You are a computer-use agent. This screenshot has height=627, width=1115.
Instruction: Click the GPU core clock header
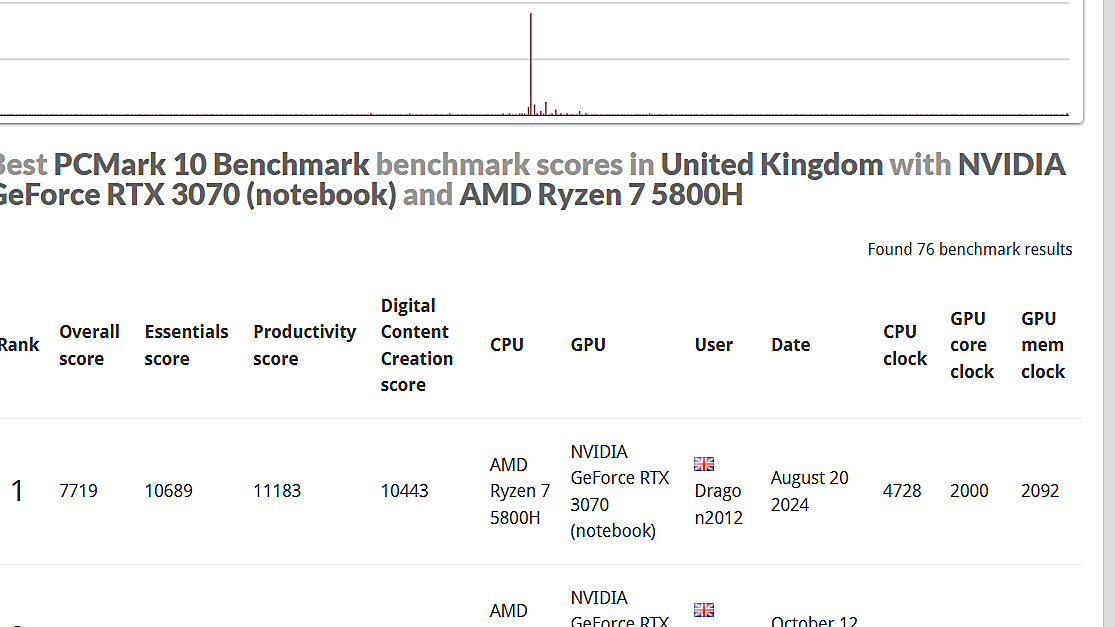[971, 345]
